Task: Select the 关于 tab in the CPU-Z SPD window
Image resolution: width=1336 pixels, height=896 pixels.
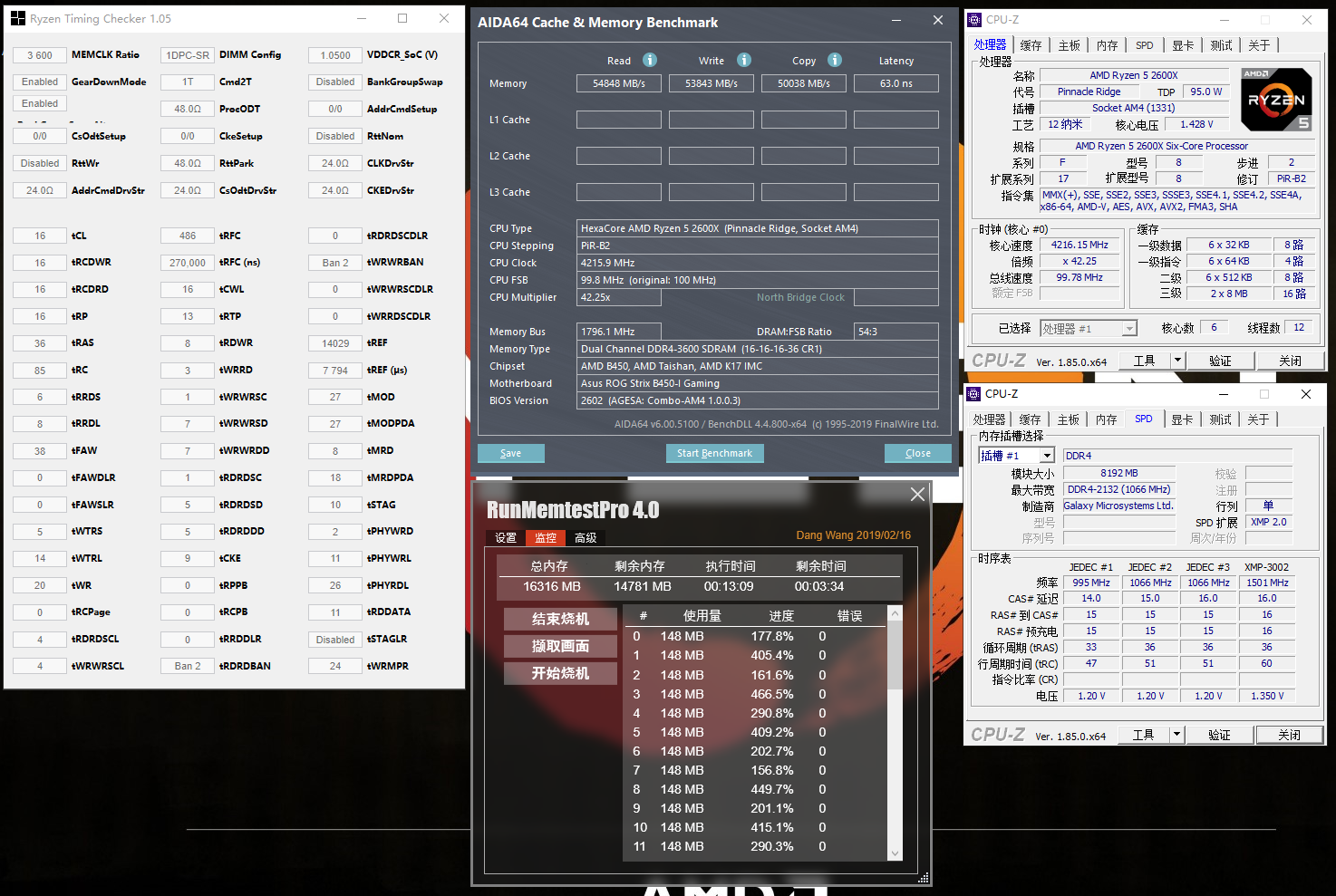Action: (1258, 419)
